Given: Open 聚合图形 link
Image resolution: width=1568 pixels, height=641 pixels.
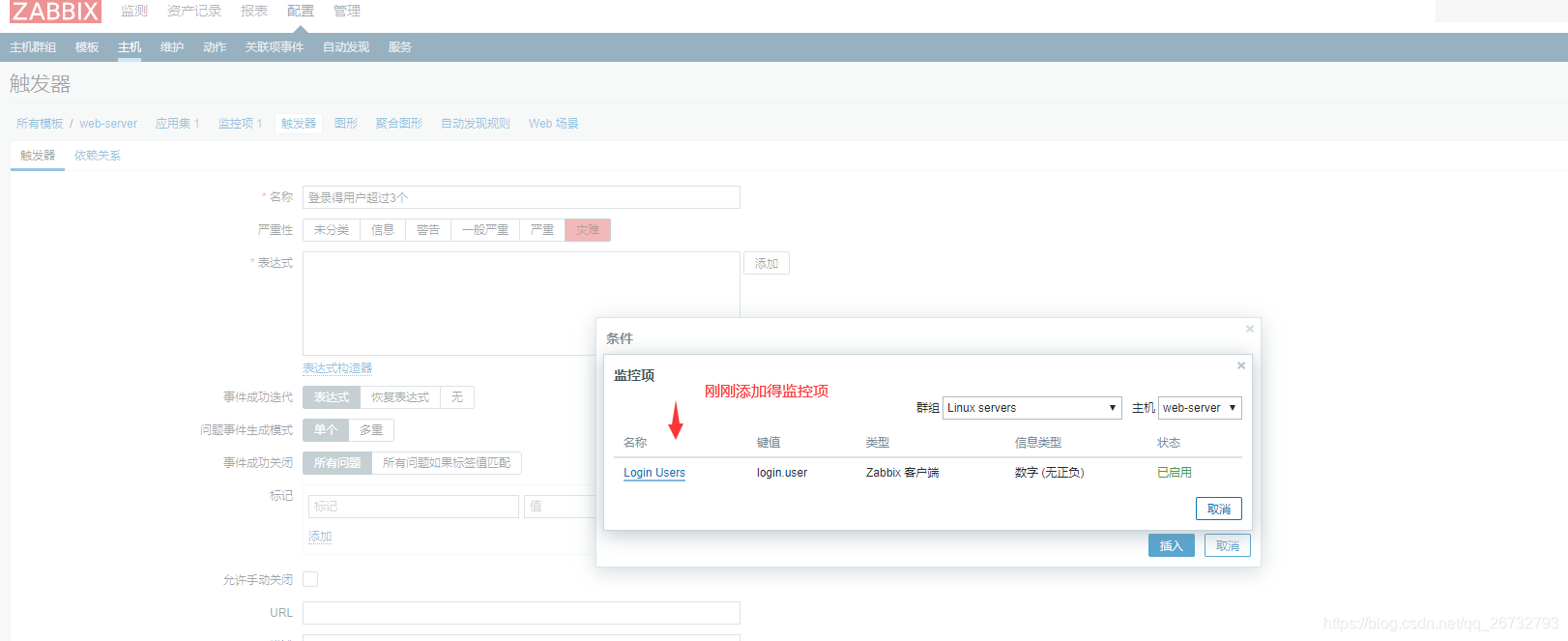Looking at the screenshot, I should click(399, 124).
